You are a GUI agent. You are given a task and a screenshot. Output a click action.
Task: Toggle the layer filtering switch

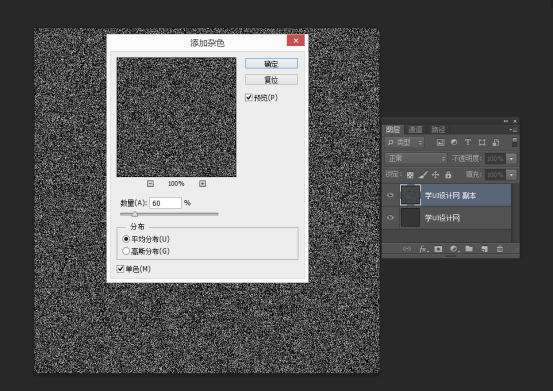tap(514, 142)
